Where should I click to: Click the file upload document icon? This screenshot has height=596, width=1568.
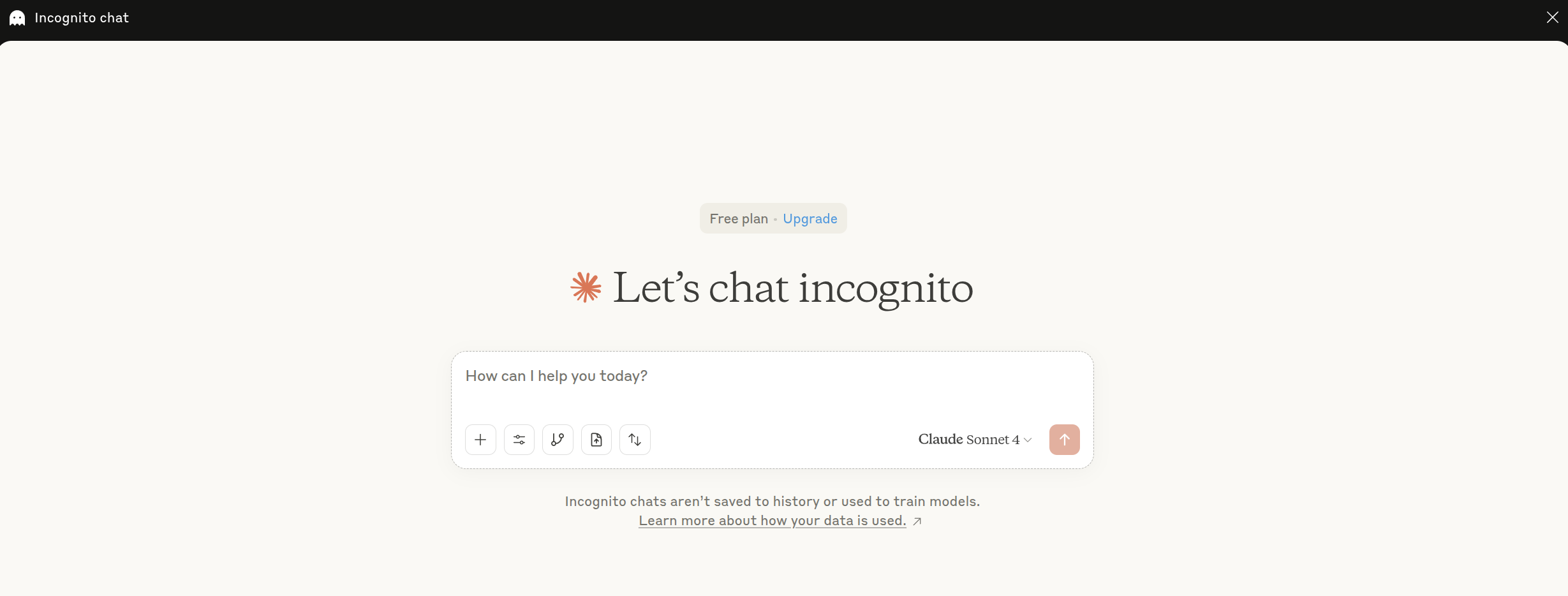pyautogui.click(x=596, y=440)
